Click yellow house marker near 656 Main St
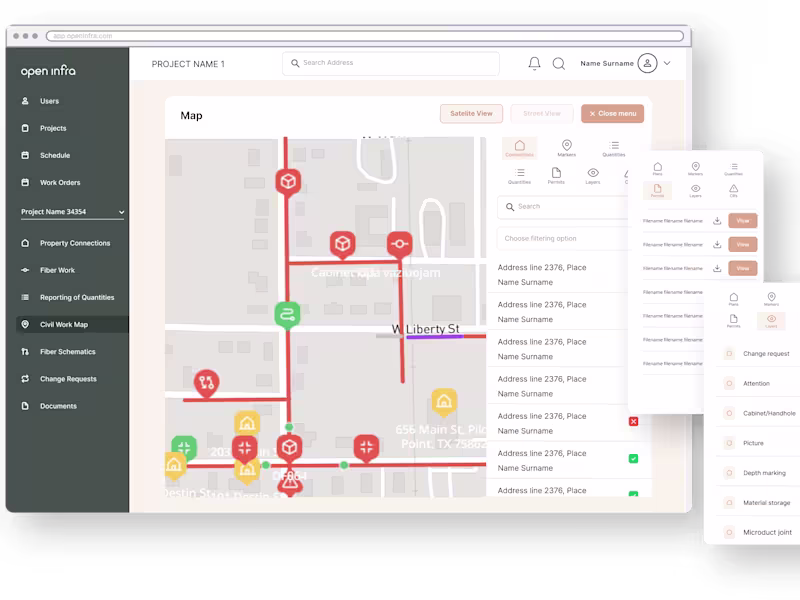Viewport: 800px width, 600px height. coord(444,402)
